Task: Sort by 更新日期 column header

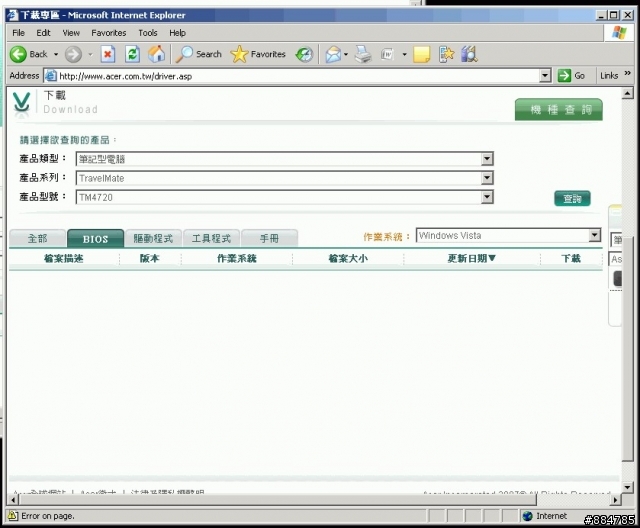Action: pos(471,258)
